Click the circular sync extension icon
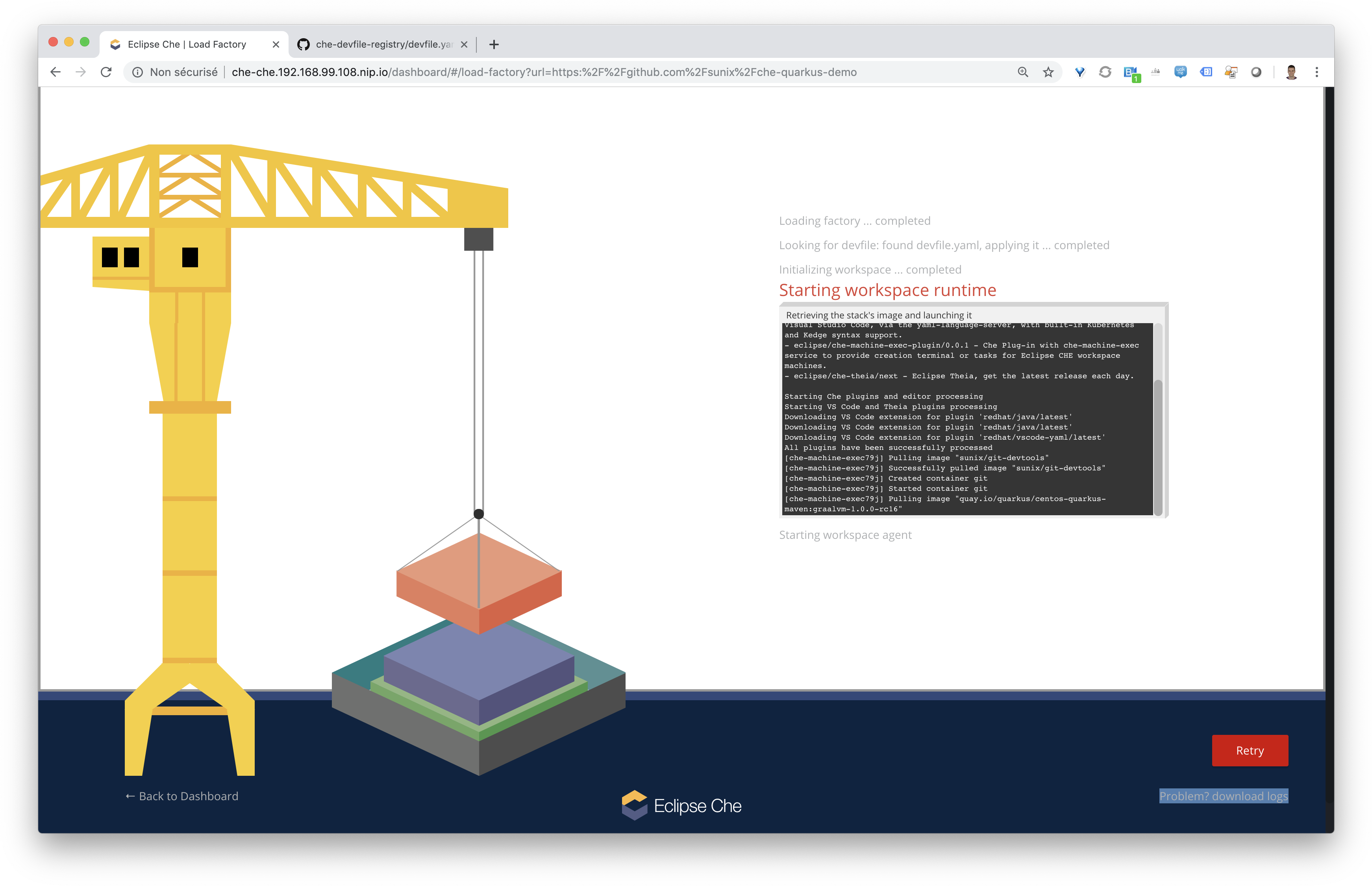Image resolution: width=1372 pixels, height=886 pixels. 1105,72
